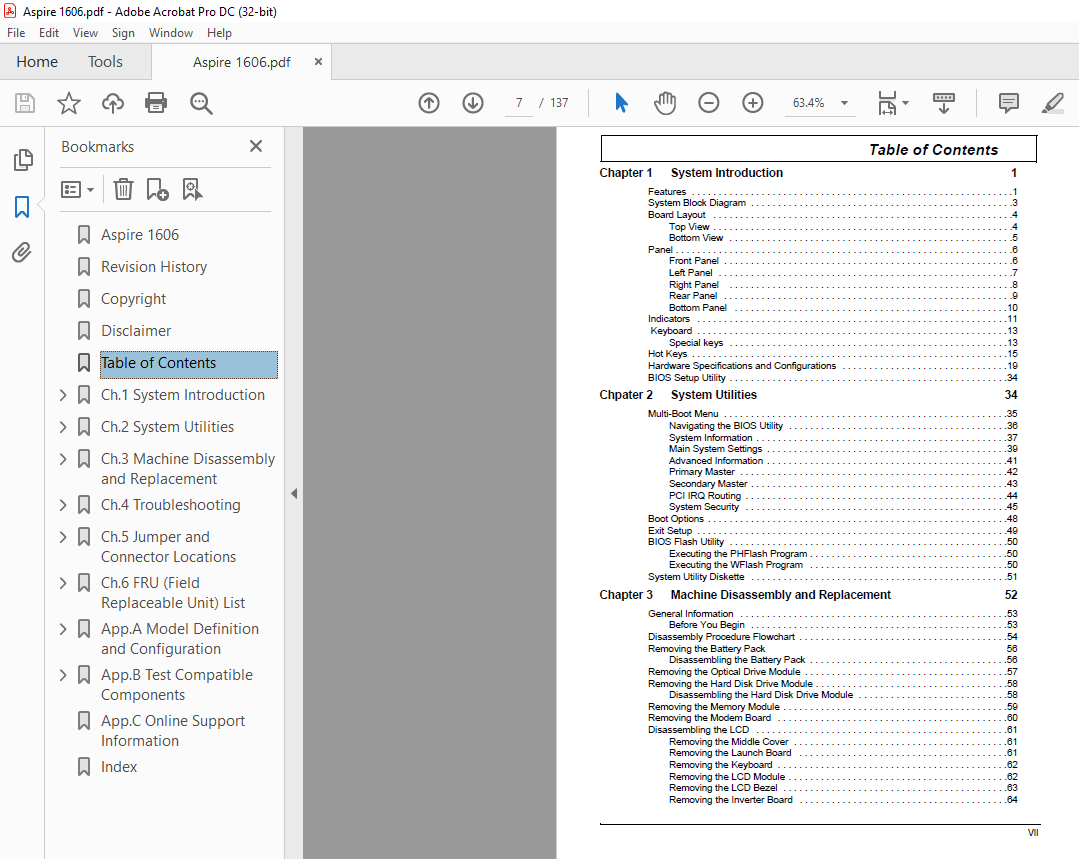This screenshot has width=1079, height=859.
Task: Open the Window menu
Action: coord(171,33)
